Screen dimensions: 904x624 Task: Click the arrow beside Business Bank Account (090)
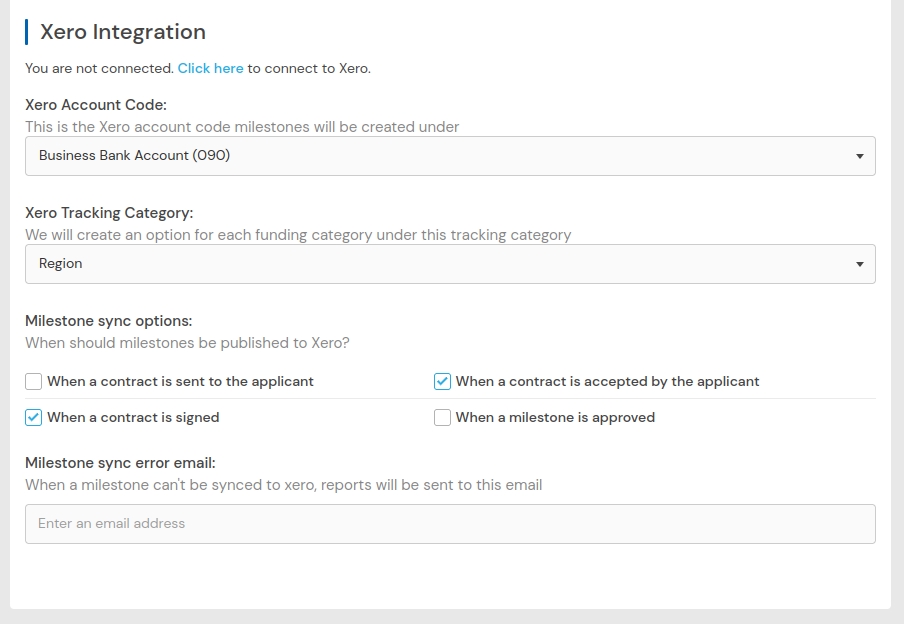coord(860,156)
